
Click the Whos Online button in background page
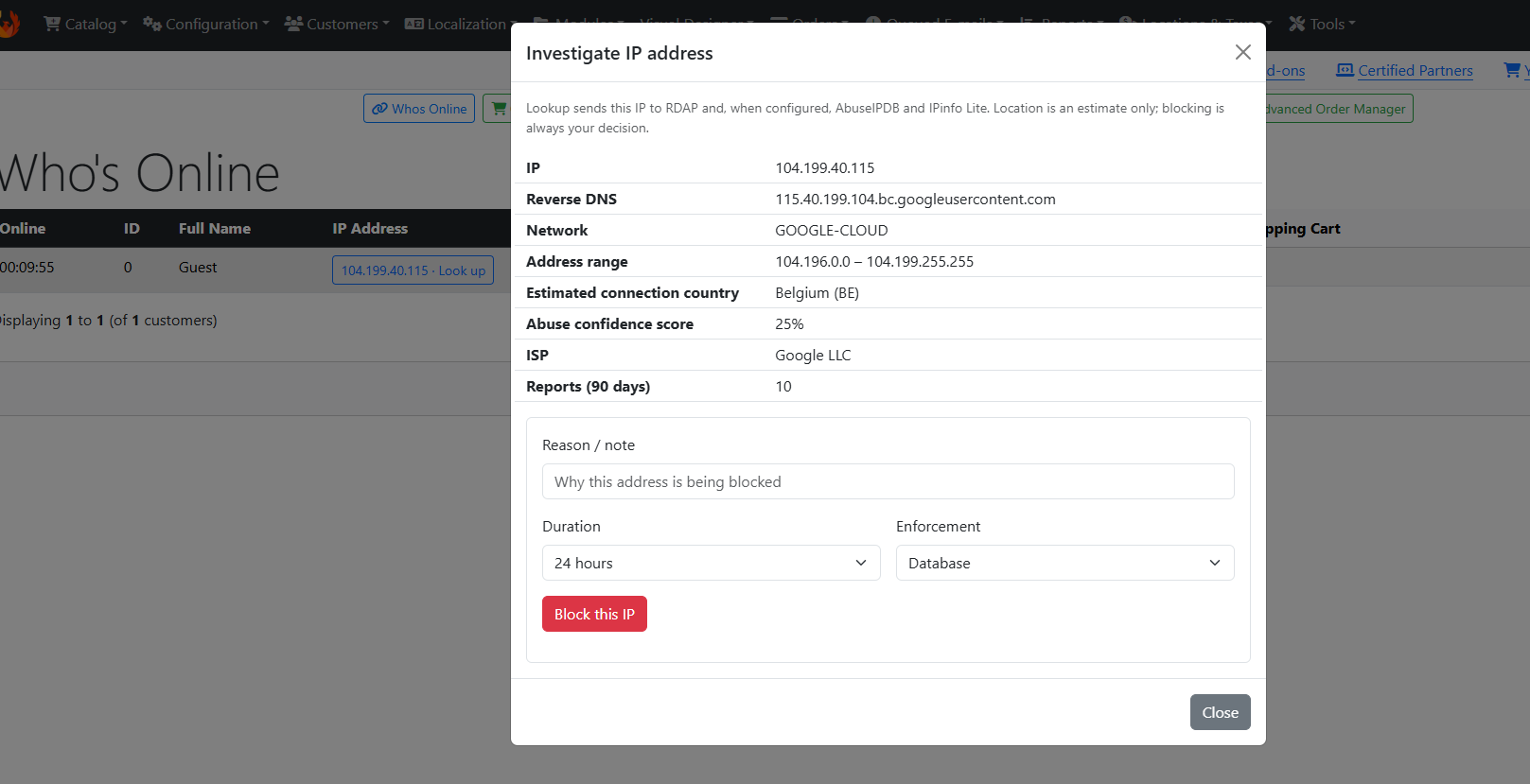419,109
